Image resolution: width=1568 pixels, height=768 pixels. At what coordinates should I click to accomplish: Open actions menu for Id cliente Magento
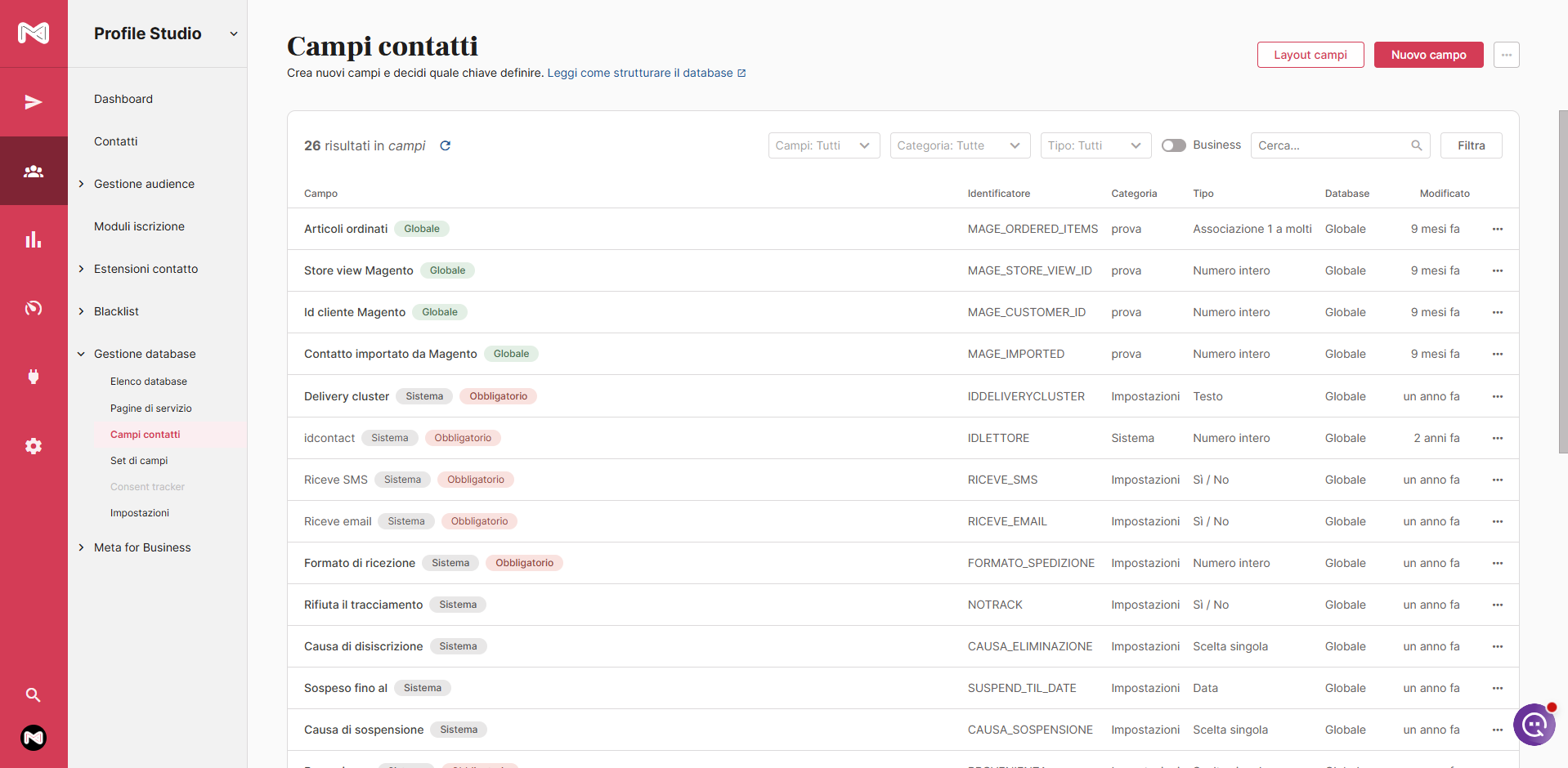(1498, 312)
